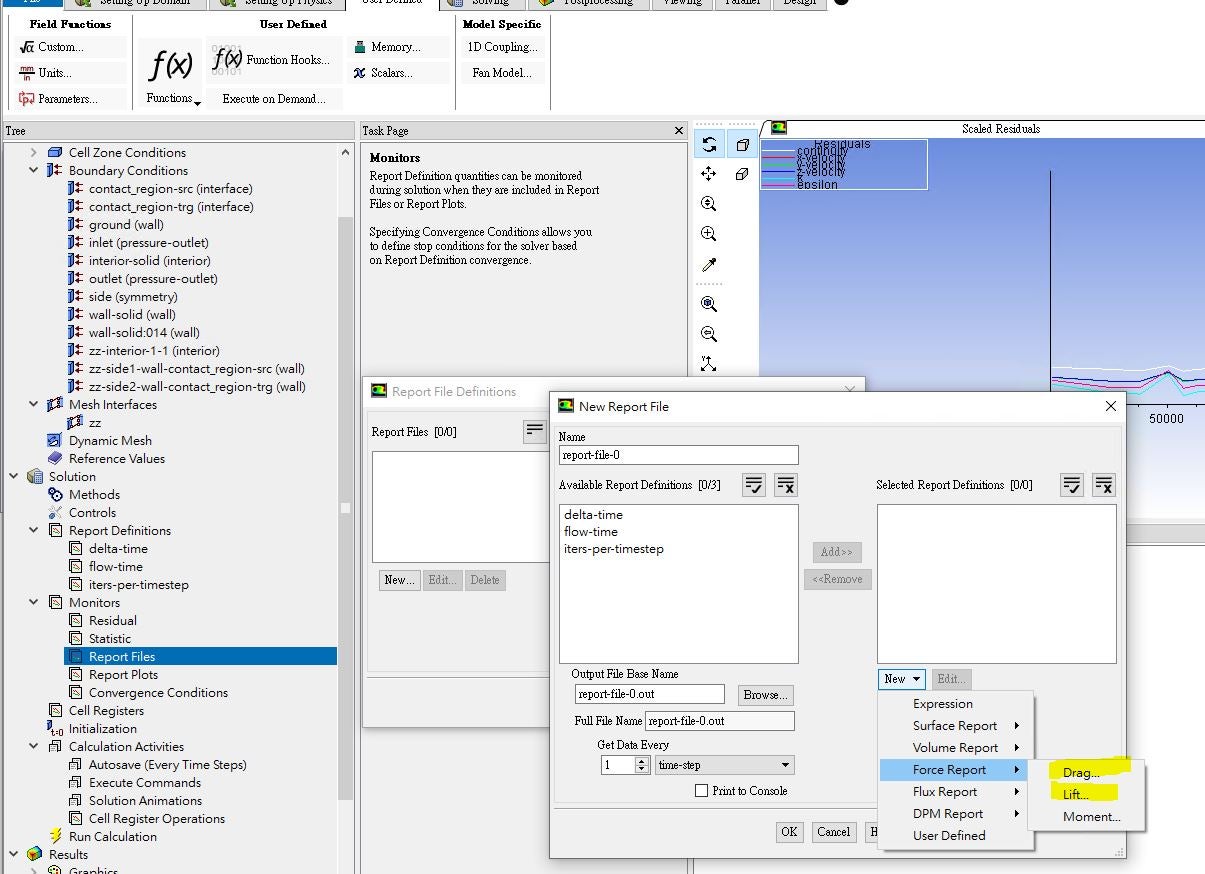1205x874 pixels.
Task: Open the Surface Report submenu
Action: tap(955, 726)
